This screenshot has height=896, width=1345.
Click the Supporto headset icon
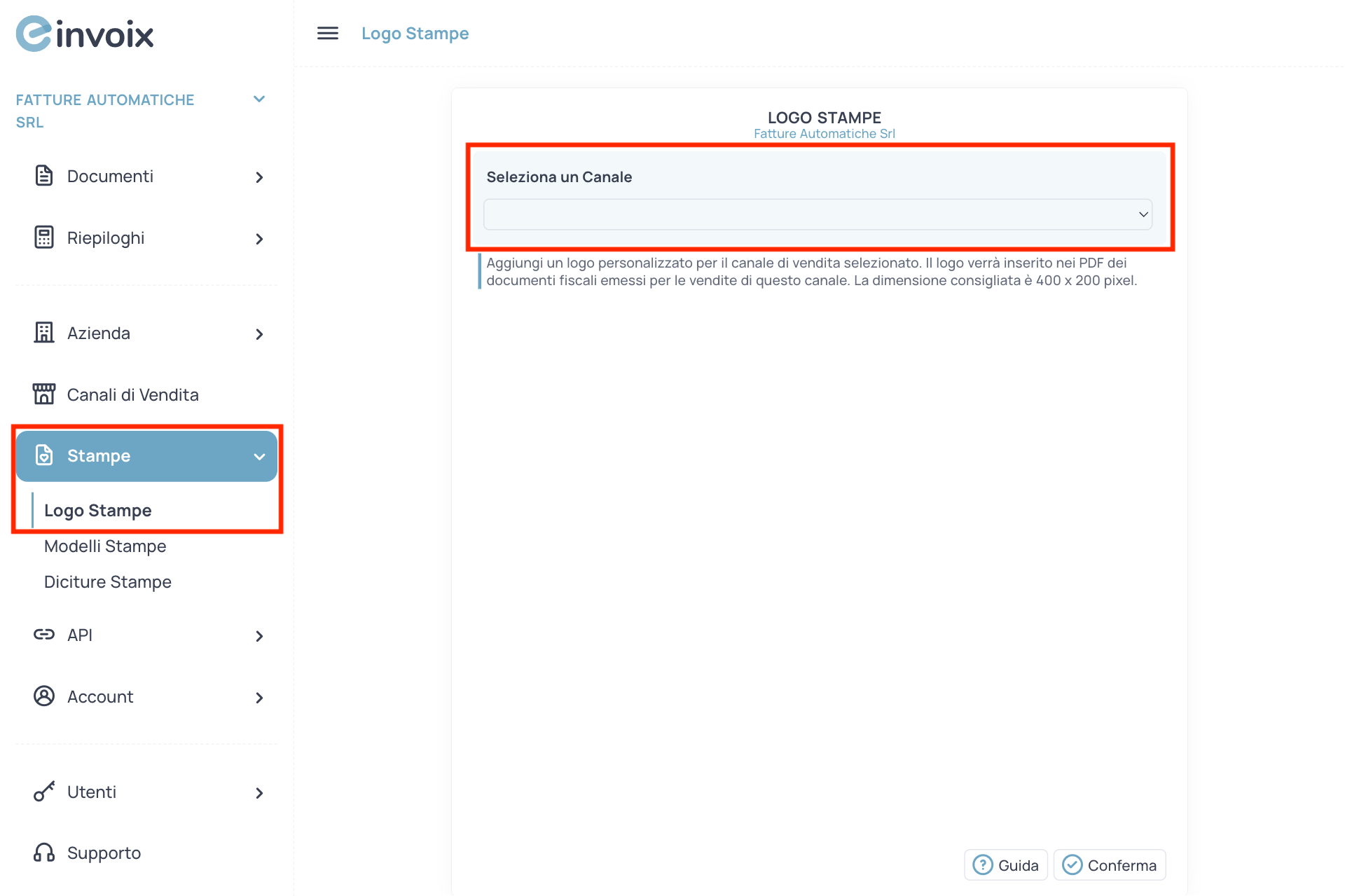pos(43,853)
